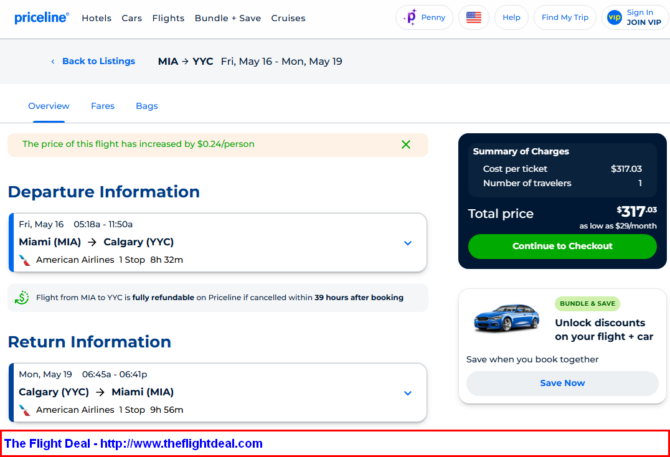Click the Help button
Viewport: 670px width, 457px height.
[x=511, y=18]
